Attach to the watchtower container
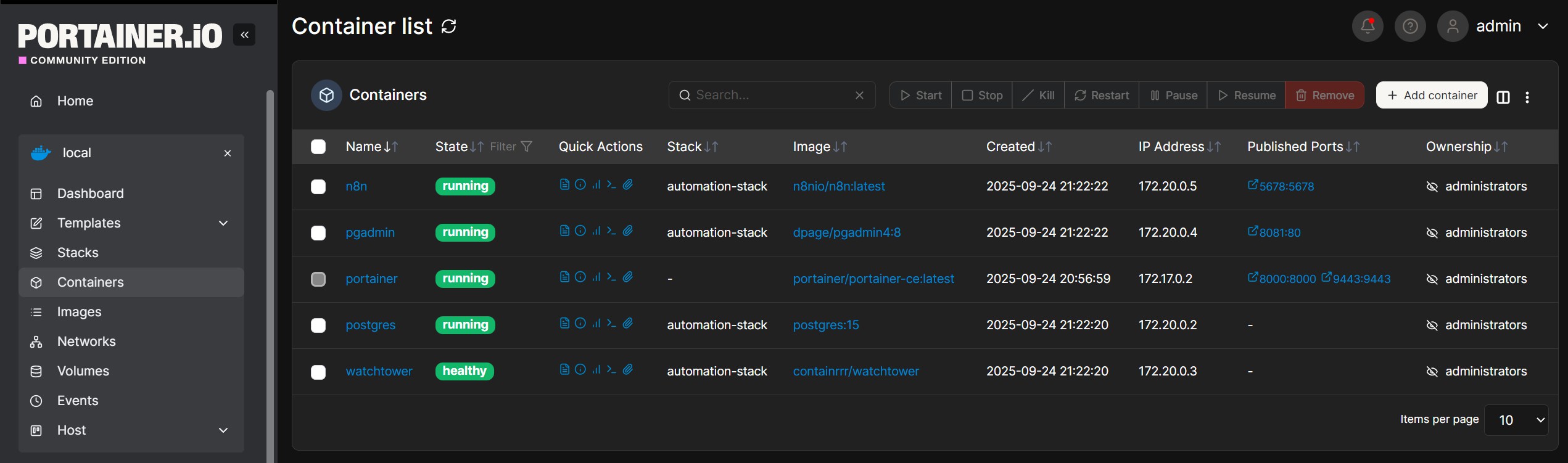 coord(628,369)
